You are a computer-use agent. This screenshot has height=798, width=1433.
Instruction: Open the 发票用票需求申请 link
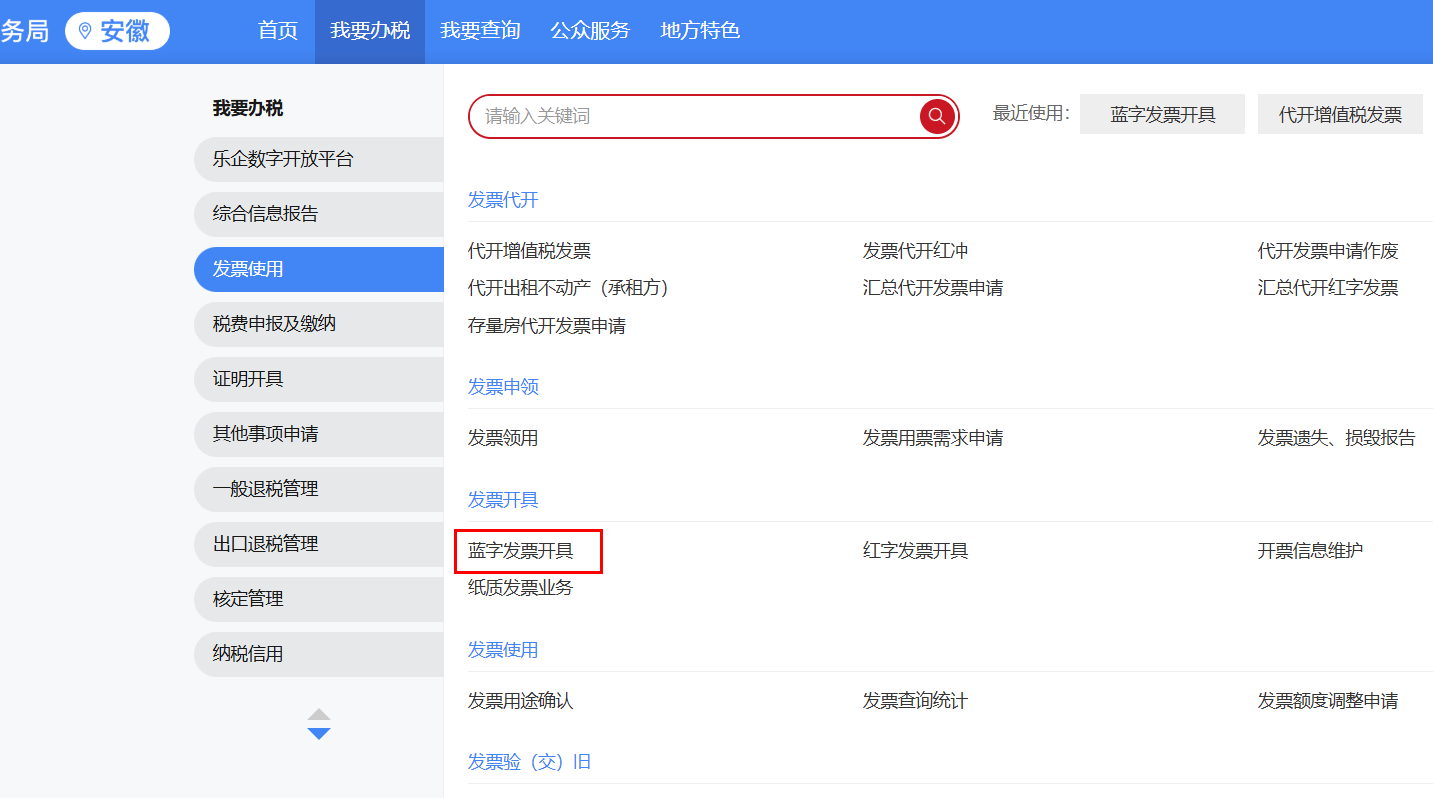coord(933,438)
